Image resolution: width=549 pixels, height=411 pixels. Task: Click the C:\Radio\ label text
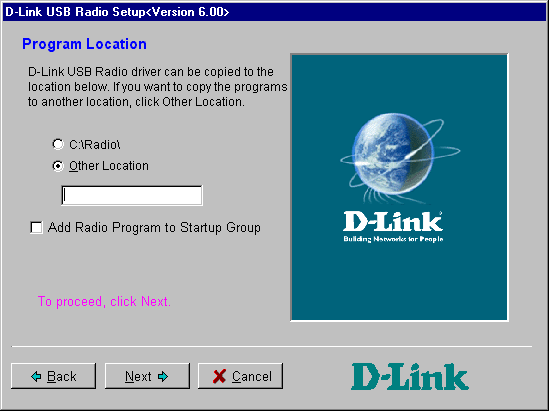(x=95, y=145)
